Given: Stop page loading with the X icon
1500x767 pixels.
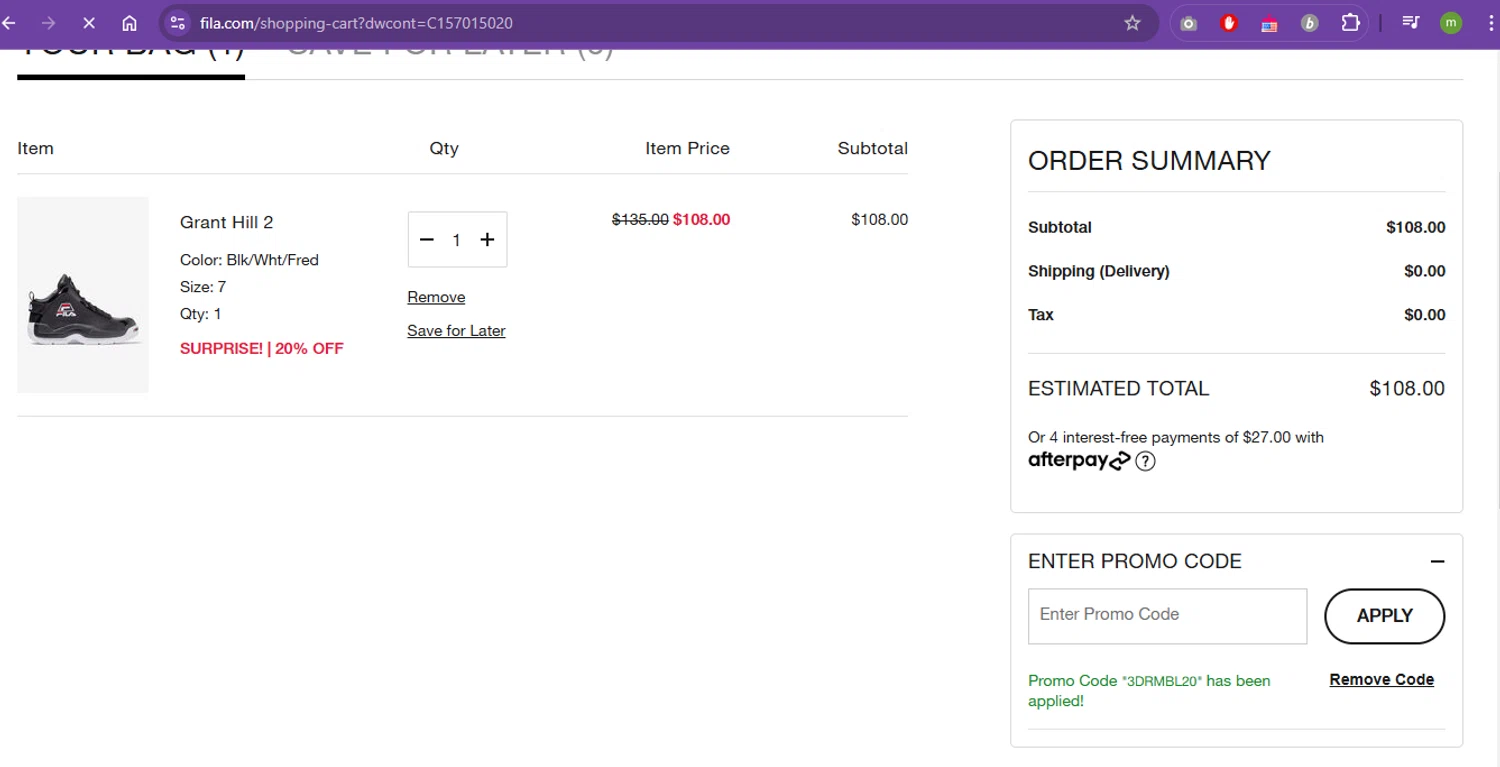Looking at the screenshot, I should click(88, 23).
